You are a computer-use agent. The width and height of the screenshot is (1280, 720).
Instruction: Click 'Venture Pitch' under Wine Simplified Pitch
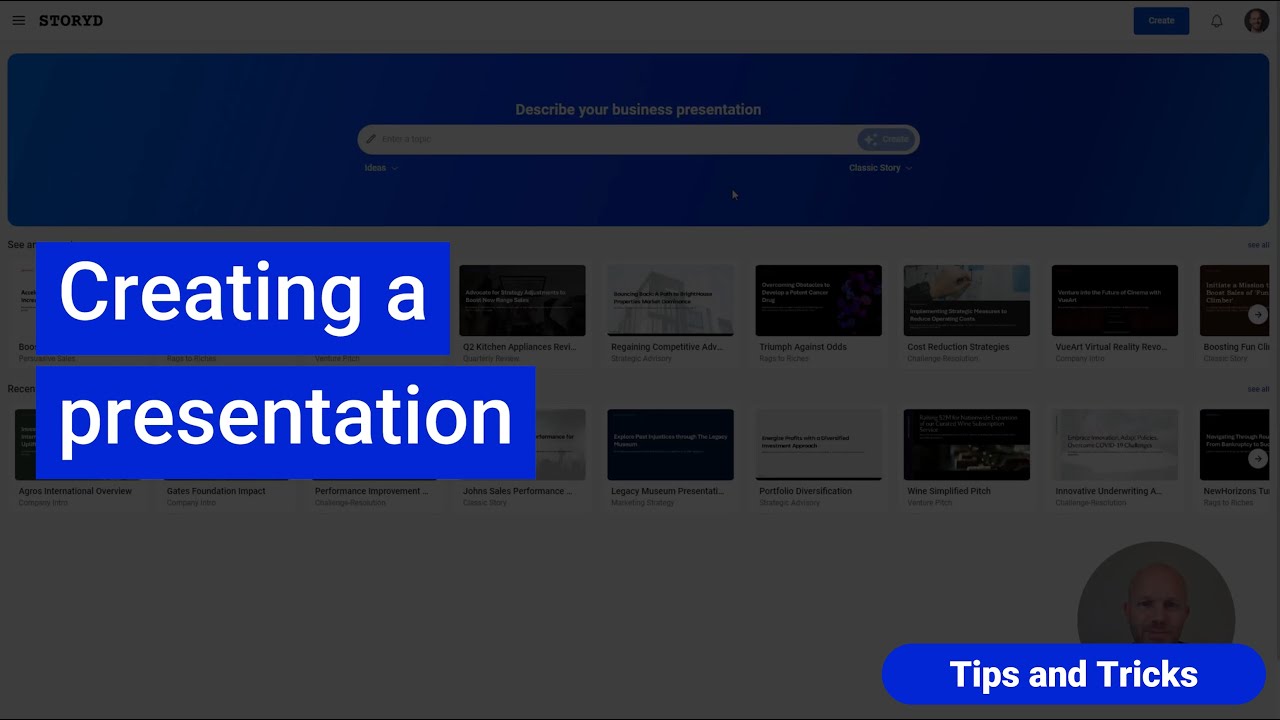point(928,503)
